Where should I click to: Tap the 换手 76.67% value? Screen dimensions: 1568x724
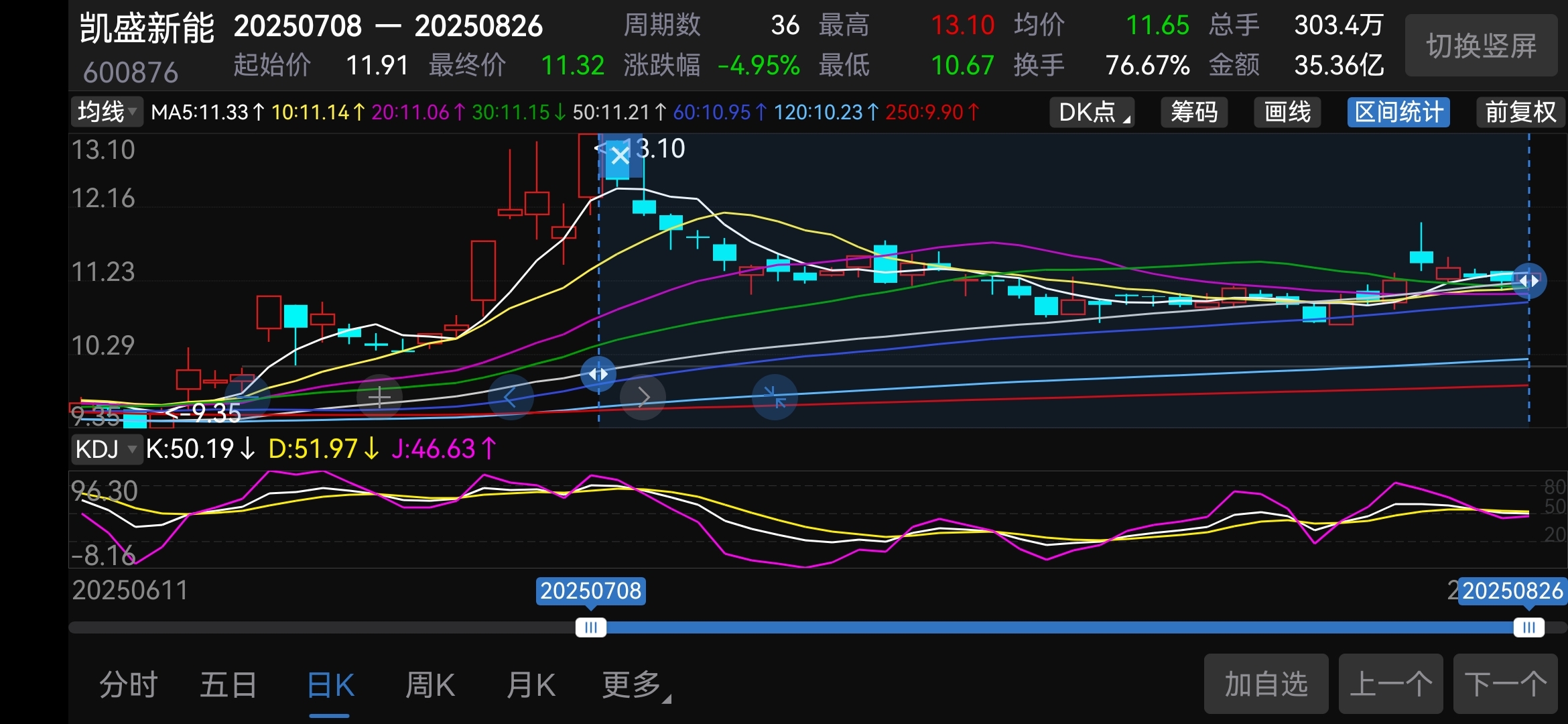coord(1147,66)
